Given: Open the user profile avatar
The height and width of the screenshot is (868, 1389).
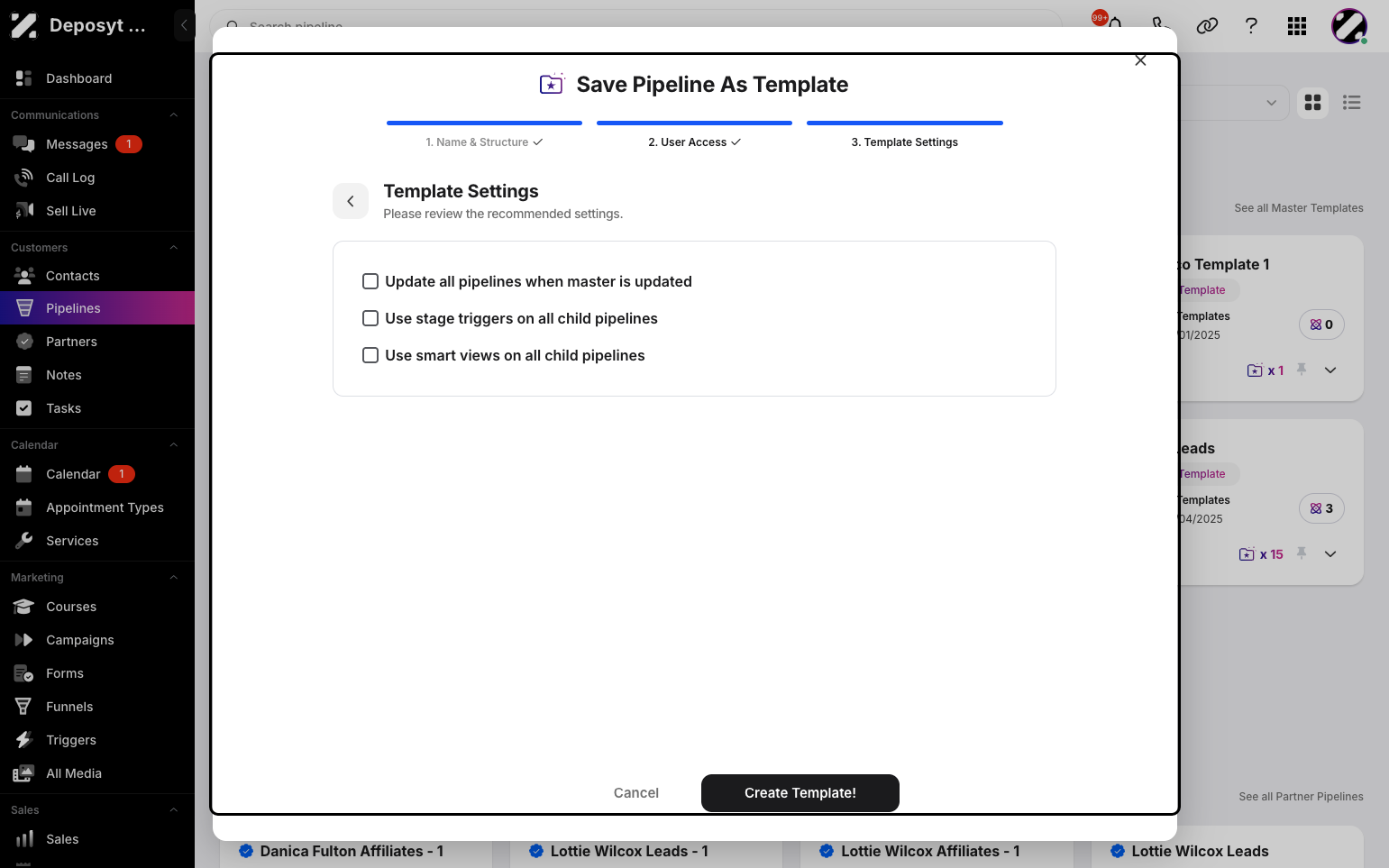Looking at the screenshot, I should coord(1349,26).
